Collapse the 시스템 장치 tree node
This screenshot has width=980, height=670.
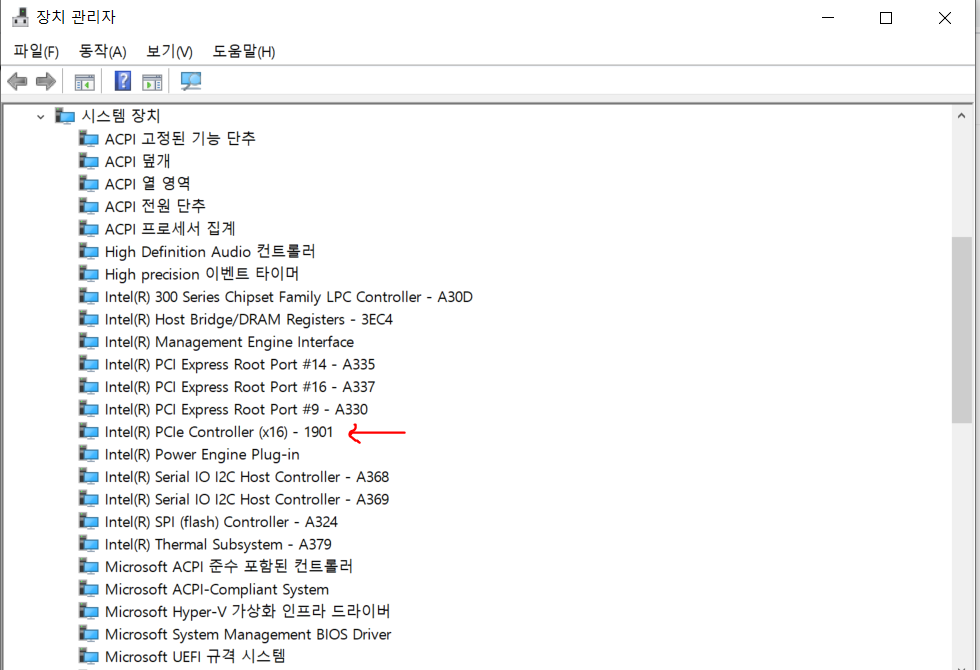tap(41, 116)
